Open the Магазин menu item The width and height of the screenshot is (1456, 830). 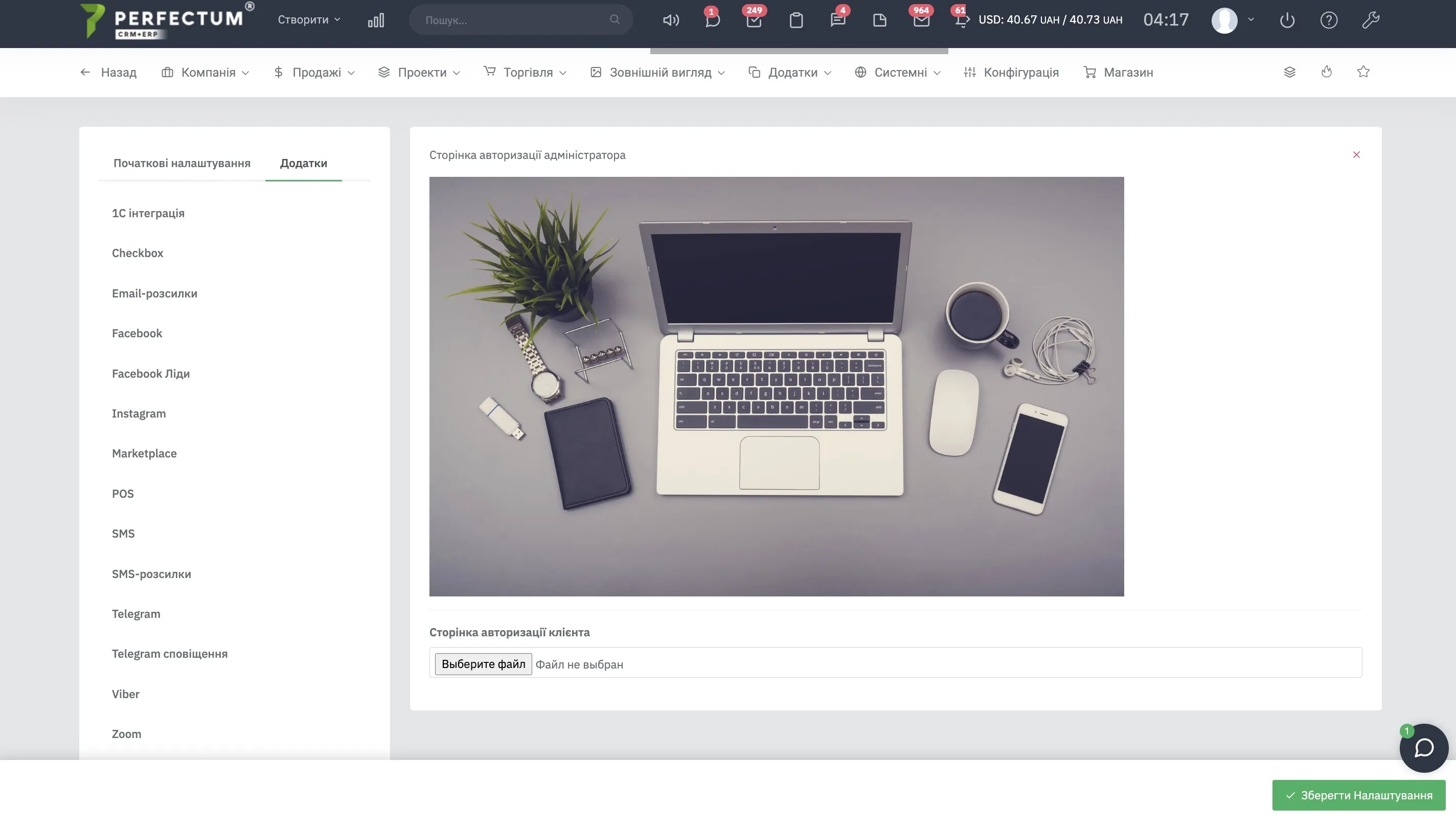tap(1118, 73)
